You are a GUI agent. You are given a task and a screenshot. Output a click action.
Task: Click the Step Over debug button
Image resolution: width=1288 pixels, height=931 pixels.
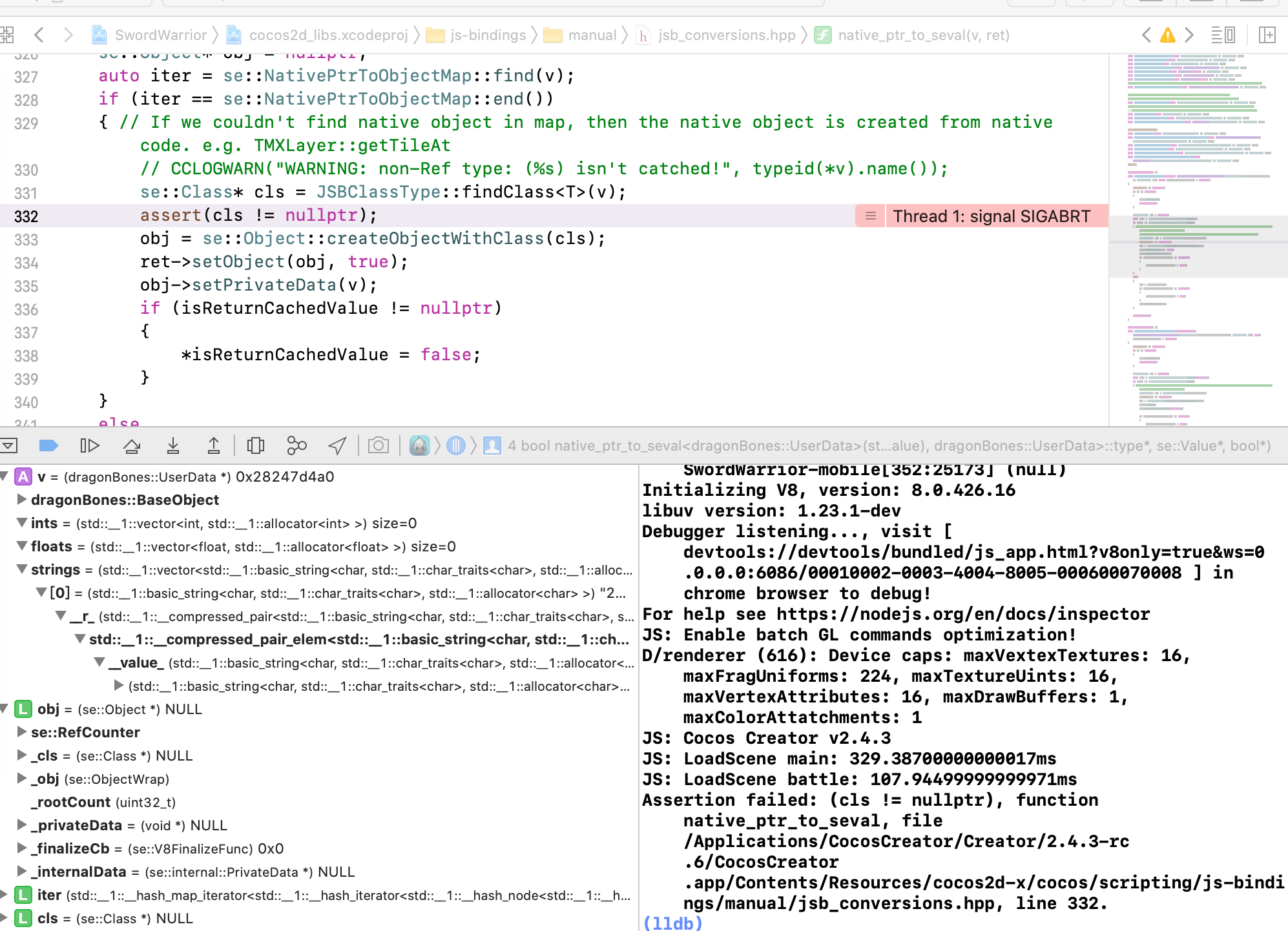[132, 445]
